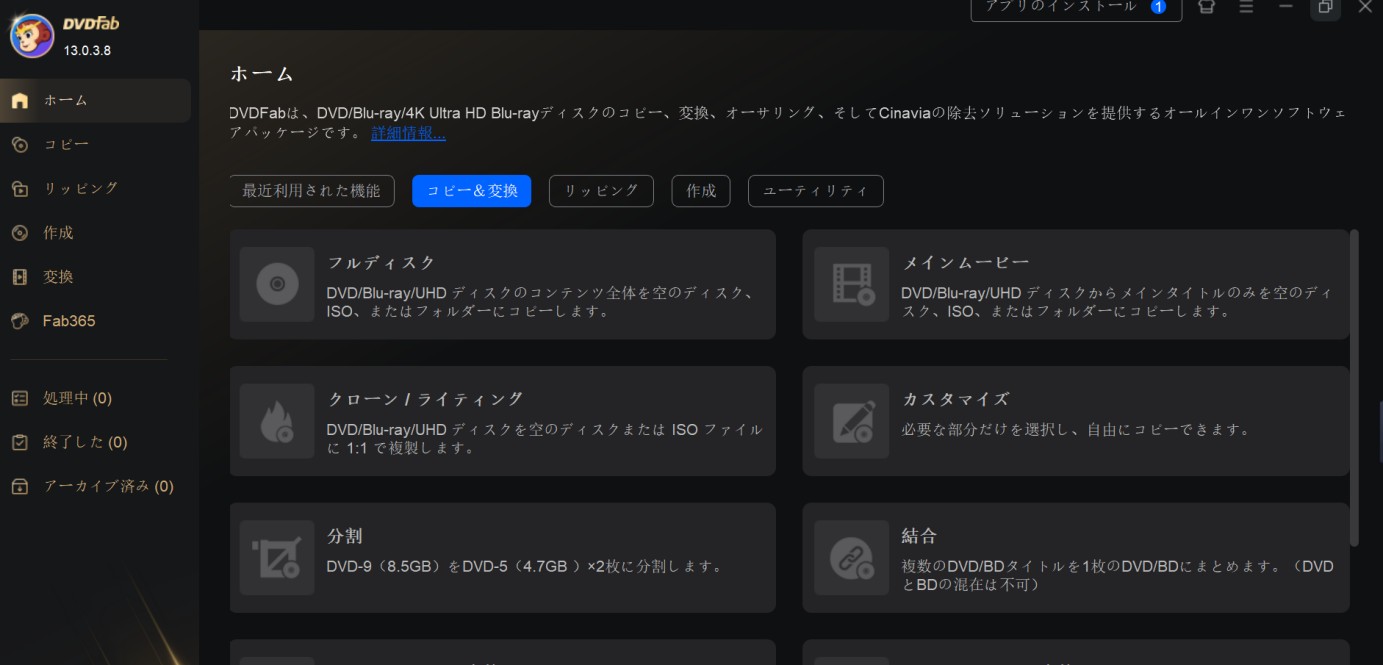The image size is (1383, 665).
Task: Click the フルディスク description text
Action: (540, 302)
